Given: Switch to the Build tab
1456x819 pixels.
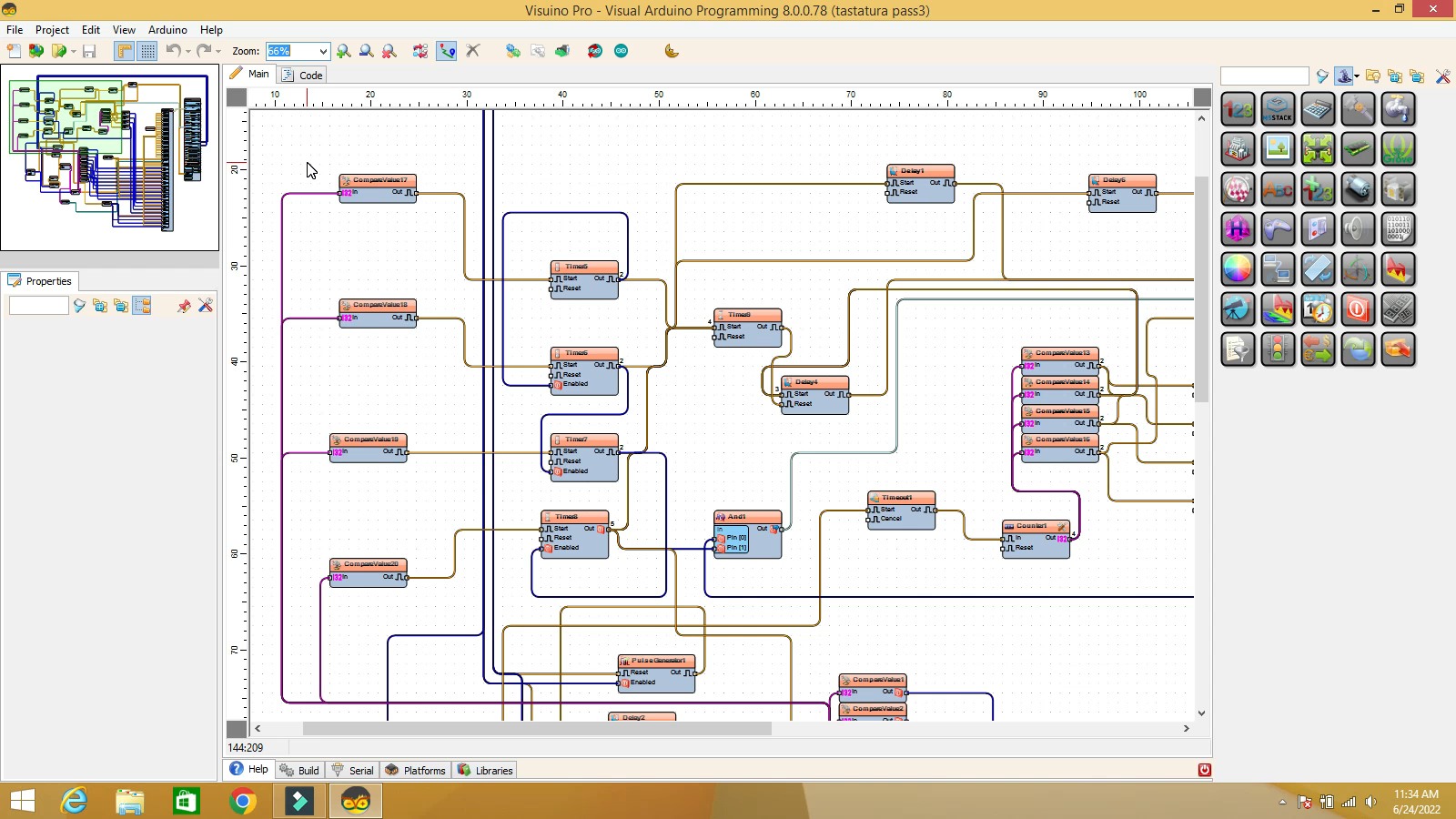Looking at the screenshot, I should click(299, 770).
